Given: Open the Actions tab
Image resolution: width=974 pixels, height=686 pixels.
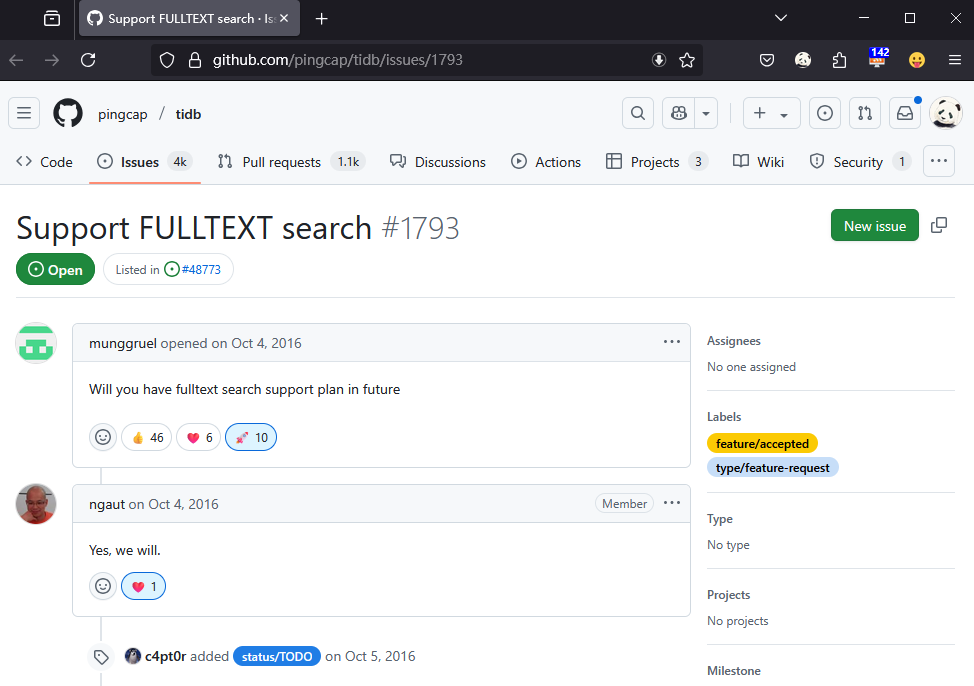Looking at the screenshot, I should [x=546, y=162].
